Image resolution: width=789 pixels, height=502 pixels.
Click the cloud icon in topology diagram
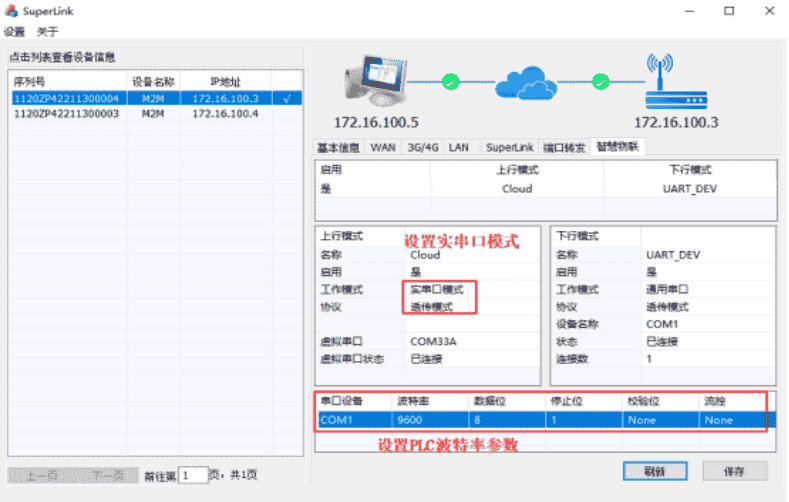524,81
